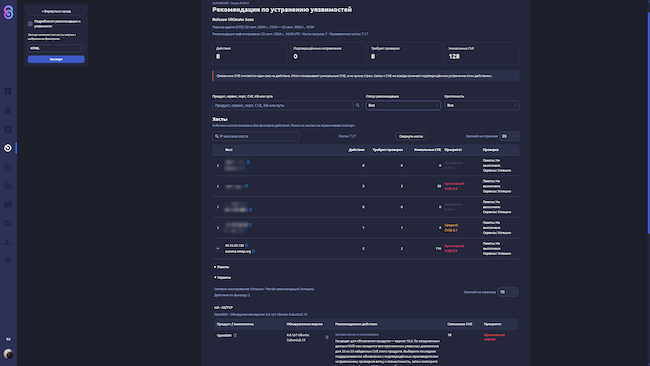Copy icon in third host row with zero actions

250,210
